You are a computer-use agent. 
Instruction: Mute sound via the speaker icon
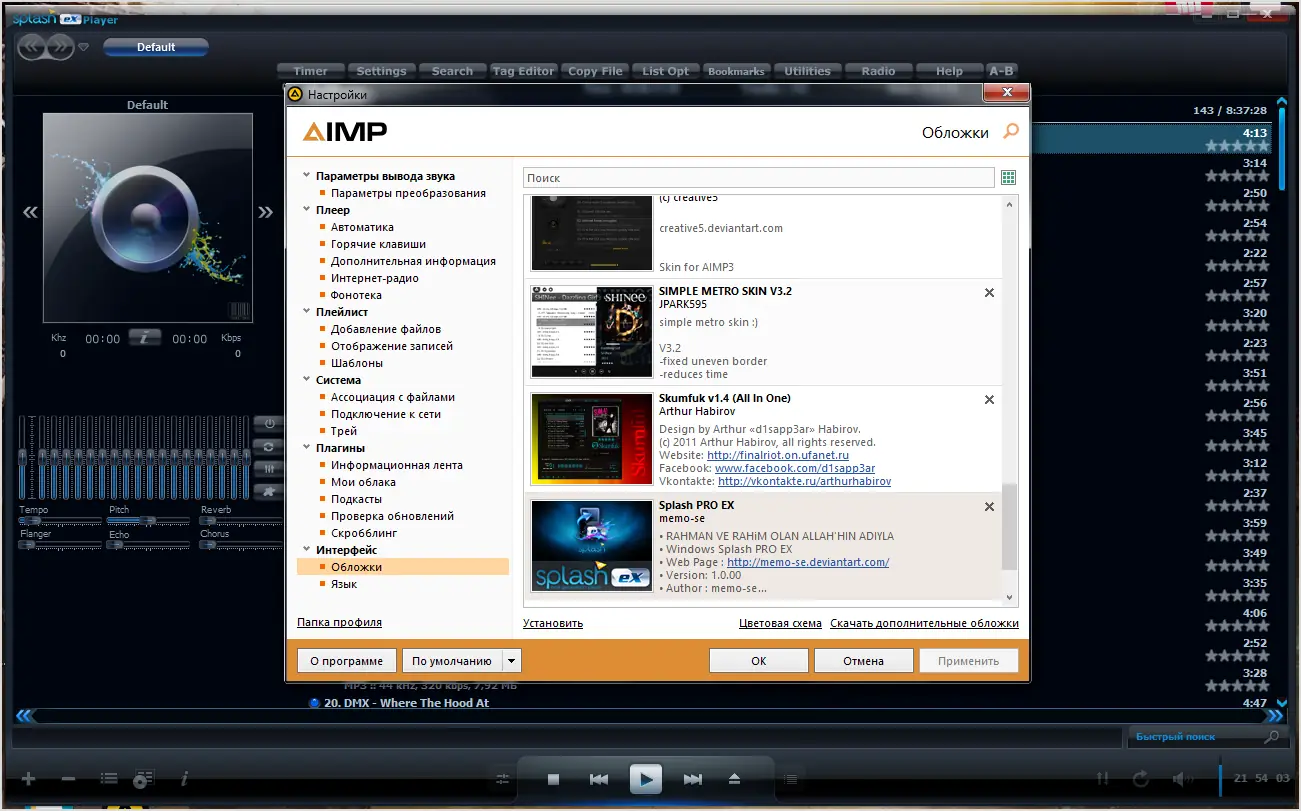[1183, 779]
